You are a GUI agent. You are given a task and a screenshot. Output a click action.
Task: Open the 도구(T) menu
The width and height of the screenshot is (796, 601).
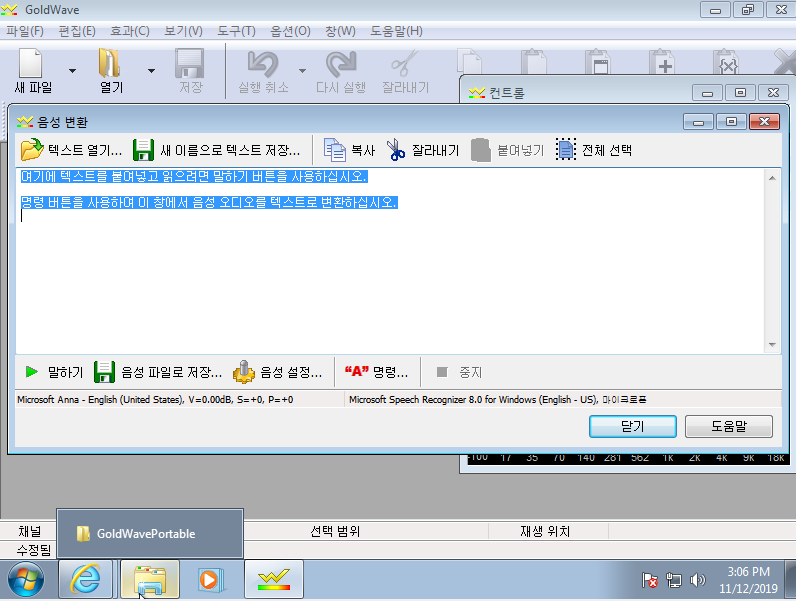pos(236,31)
